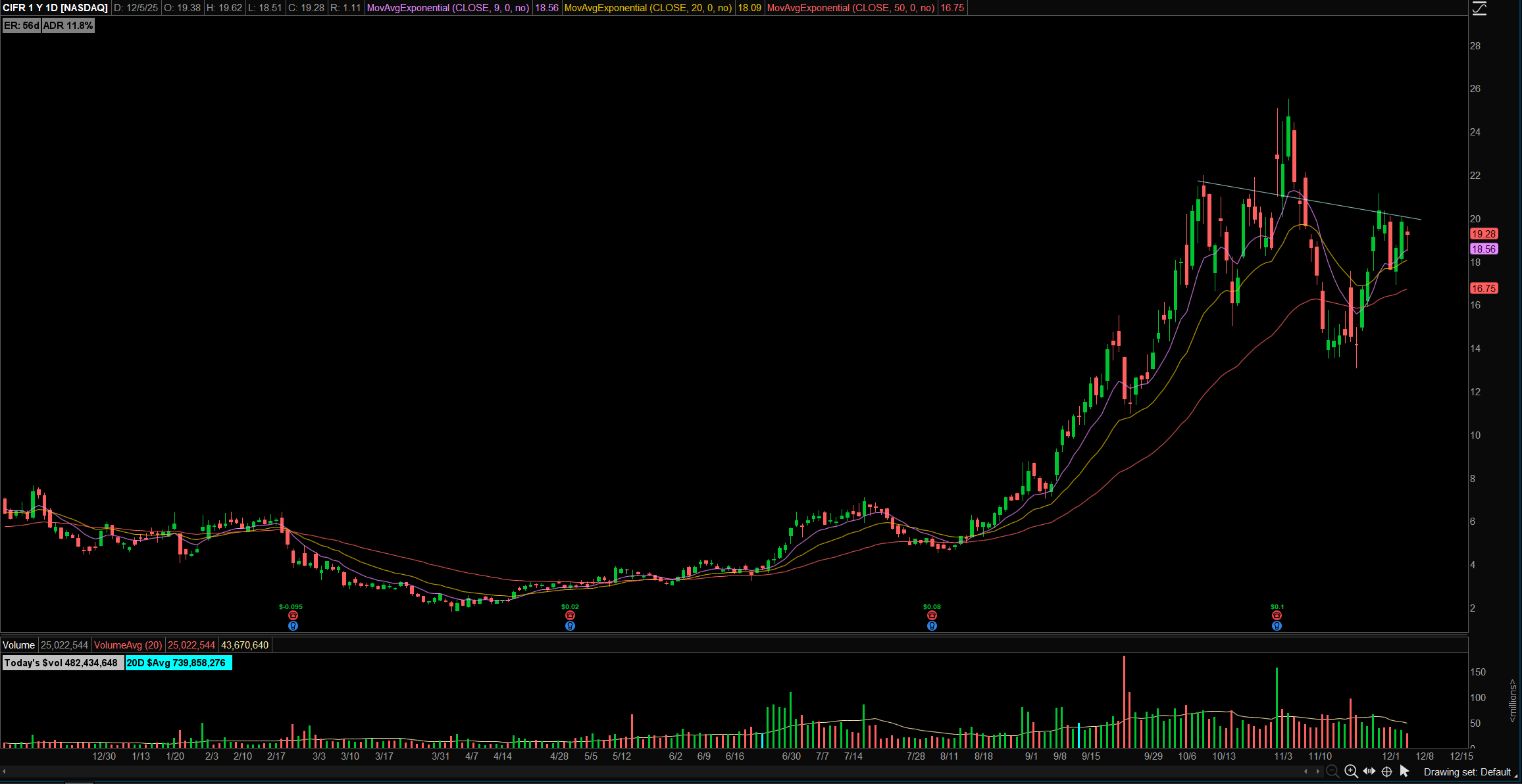Viewport: 1522px width, 784px height.
Task: Click the 19.28 last price bubble
Action: coord(1484,234)
